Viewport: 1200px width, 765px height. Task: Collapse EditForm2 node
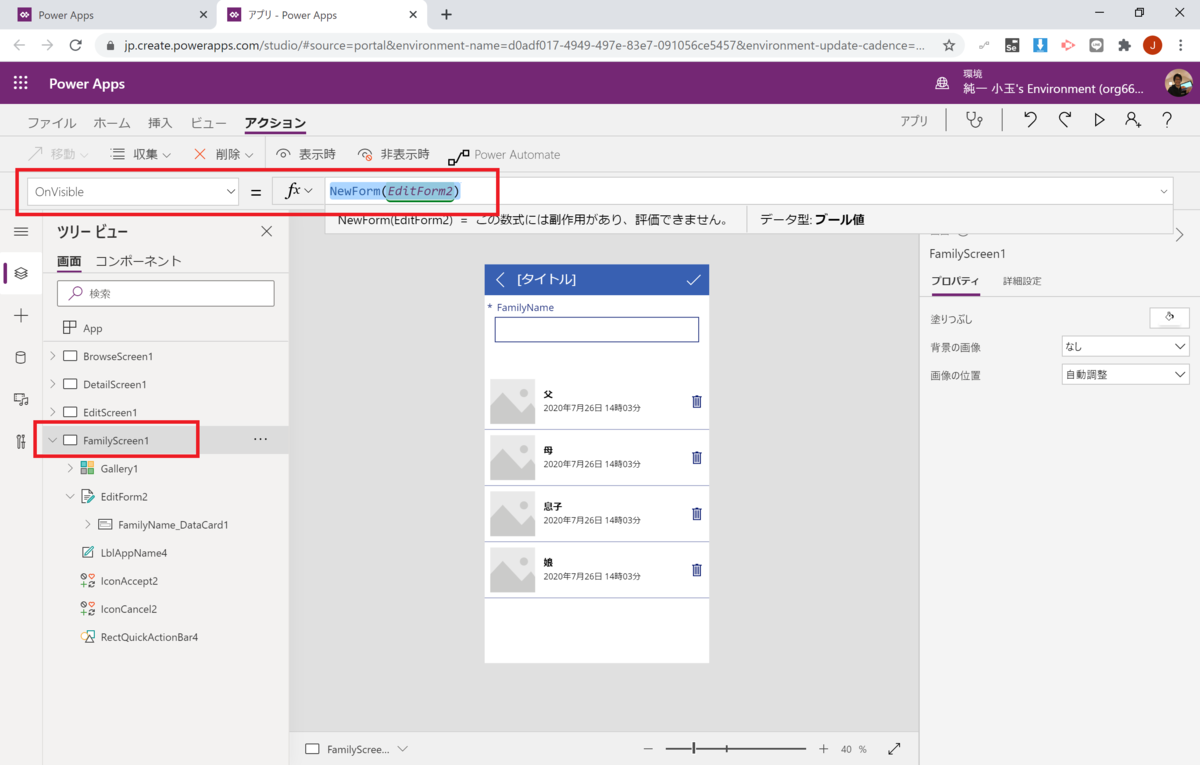(70, 496)
